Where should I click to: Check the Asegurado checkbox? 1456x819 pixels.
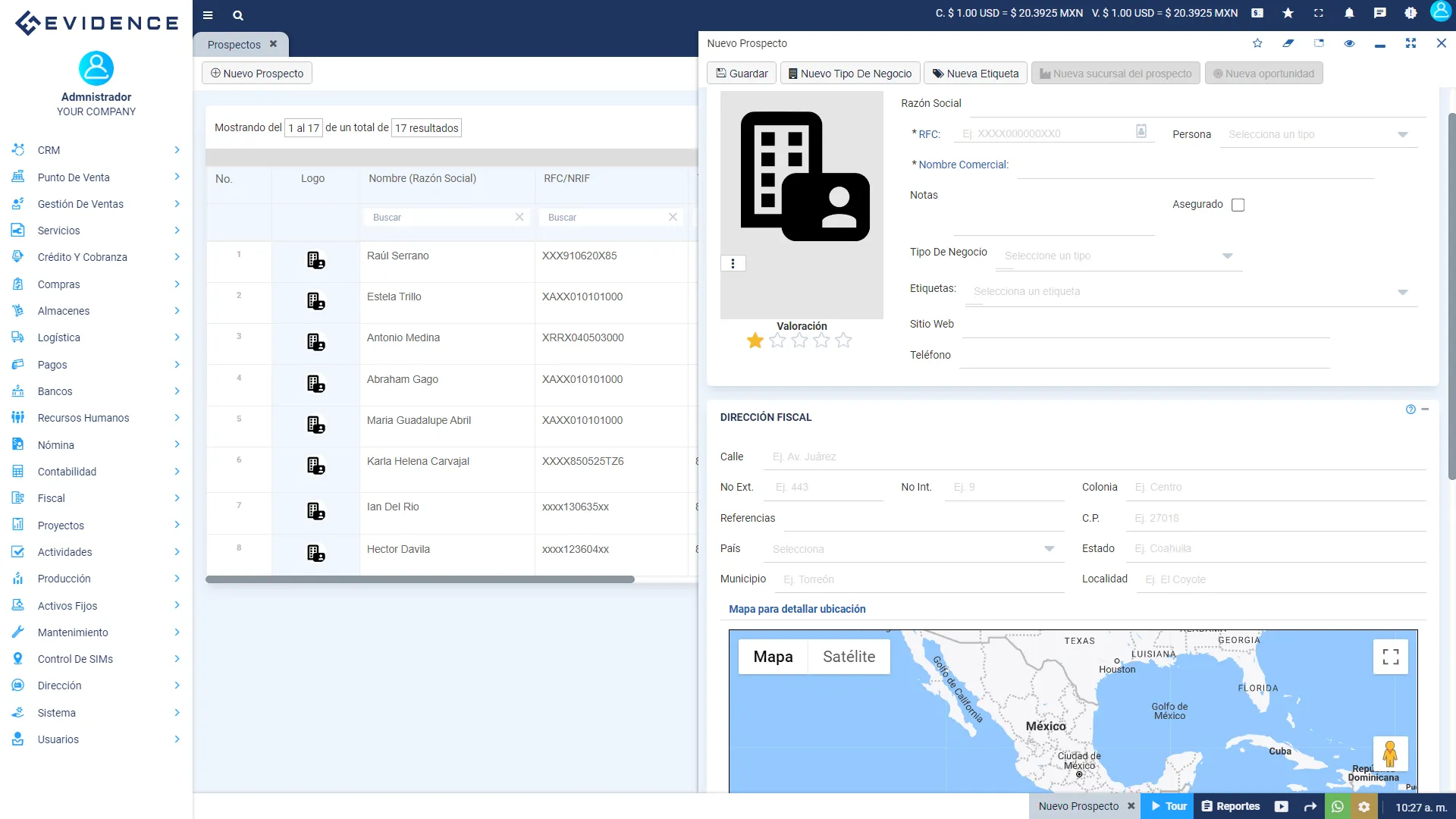coord(1238,205)
